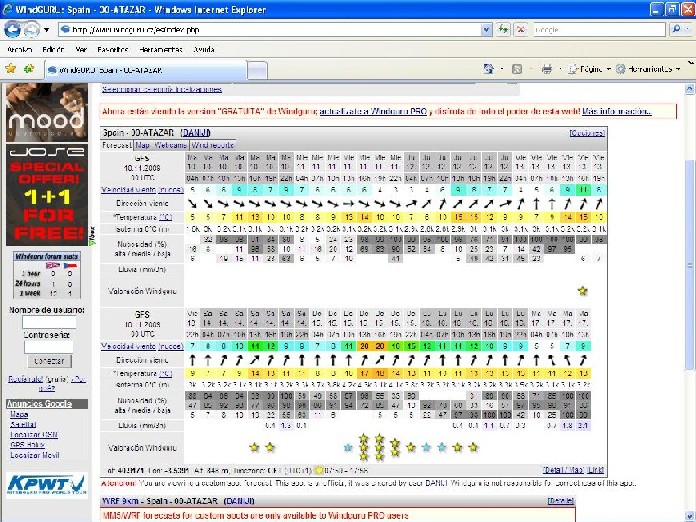Switch to the Webcams tab
This screenshot has height=522, width=696.
click(171, 145)
